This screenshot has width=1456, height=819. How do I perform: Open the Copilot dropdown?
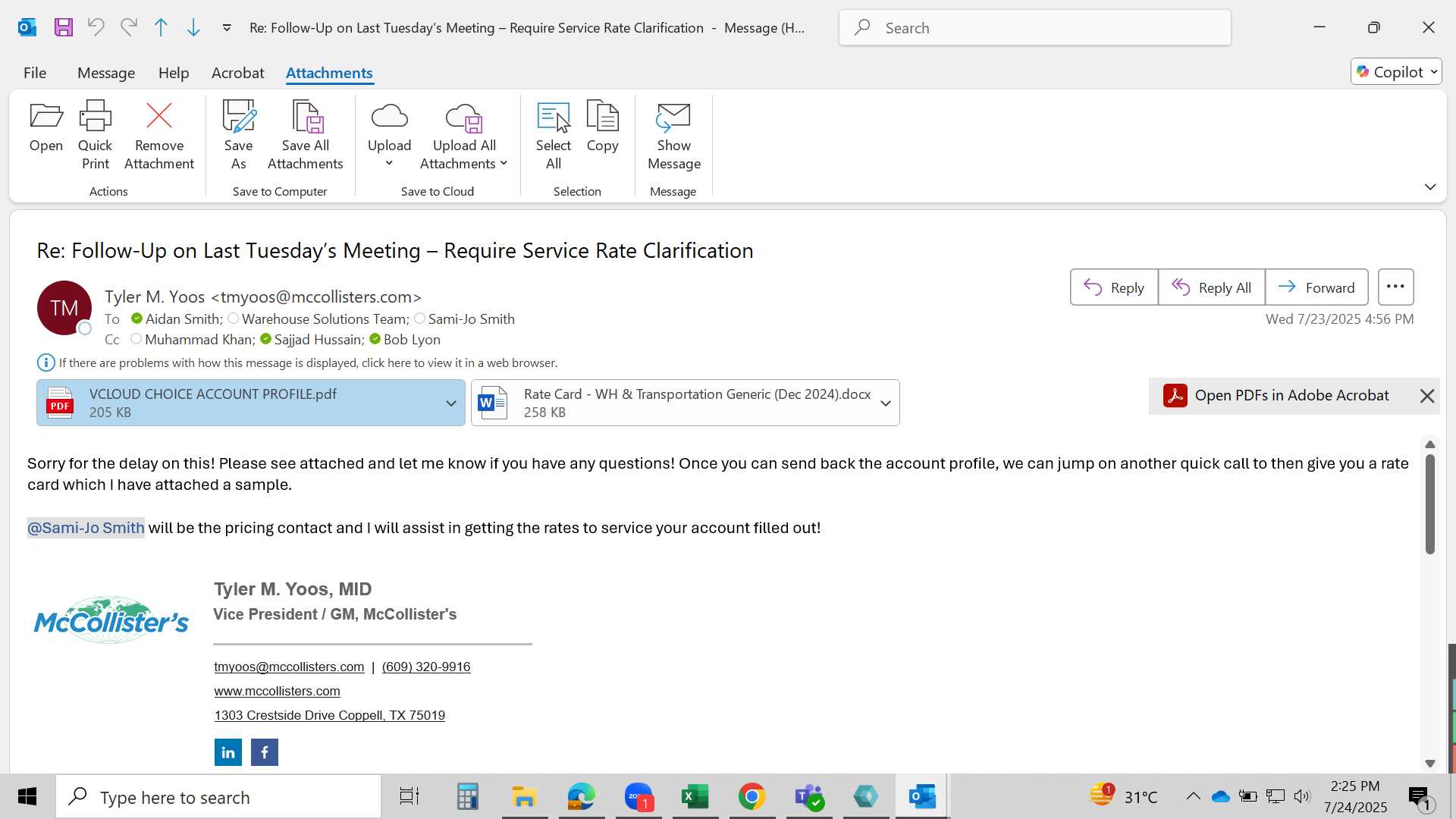click(1396, 72)
